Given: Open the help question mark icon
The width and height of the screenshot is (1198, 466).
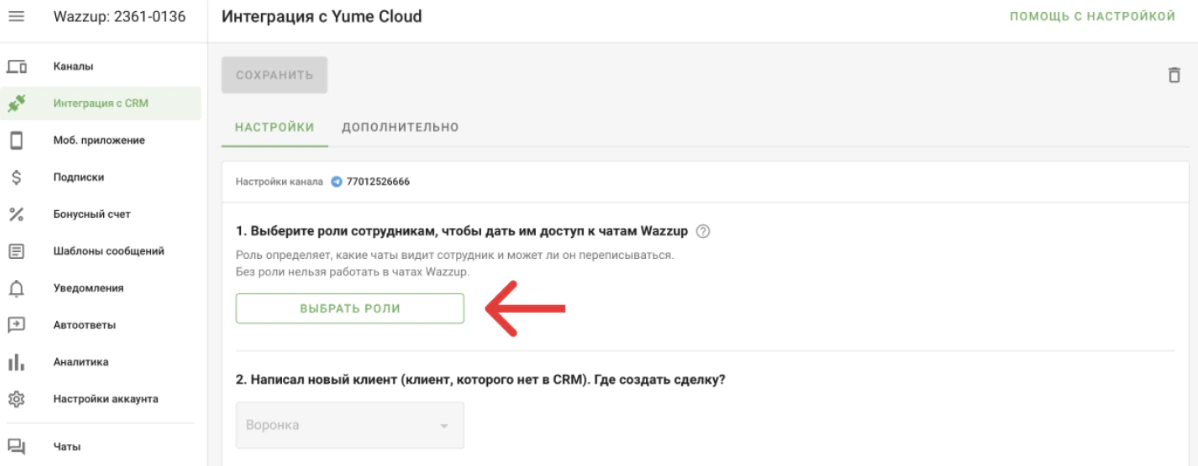Looking at the screenshot, I should click(x=704, y=231).
